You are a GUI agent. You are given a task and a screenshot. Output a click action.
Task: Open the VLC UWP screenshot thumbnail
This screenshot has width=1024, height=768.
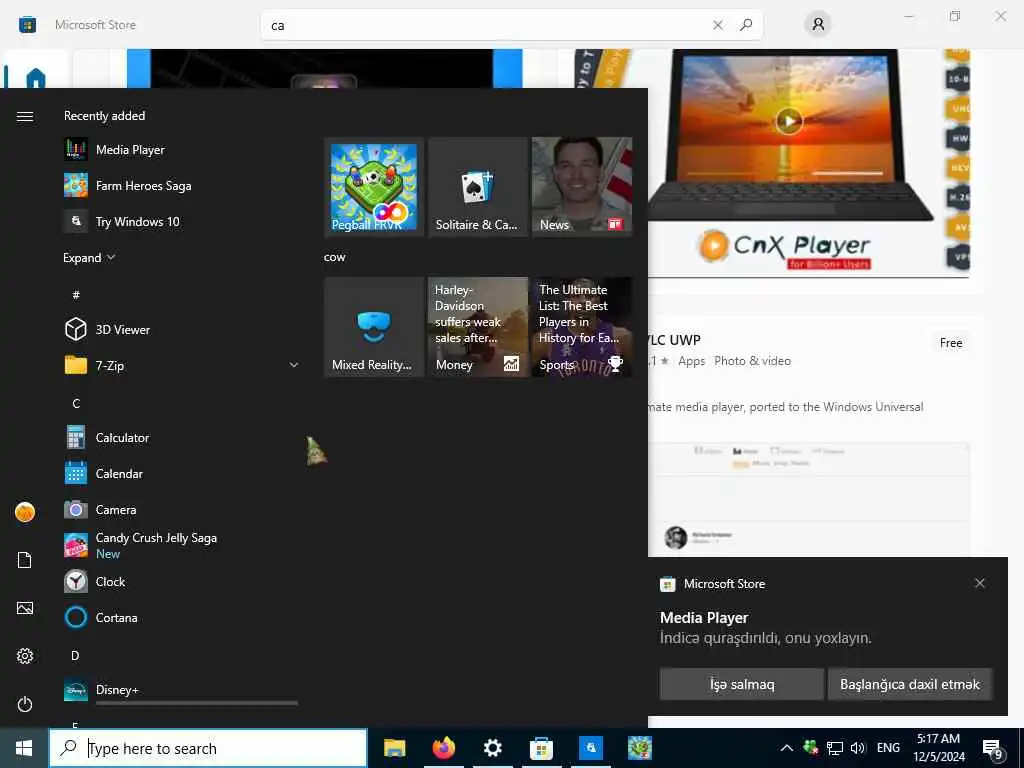point(809,500)
